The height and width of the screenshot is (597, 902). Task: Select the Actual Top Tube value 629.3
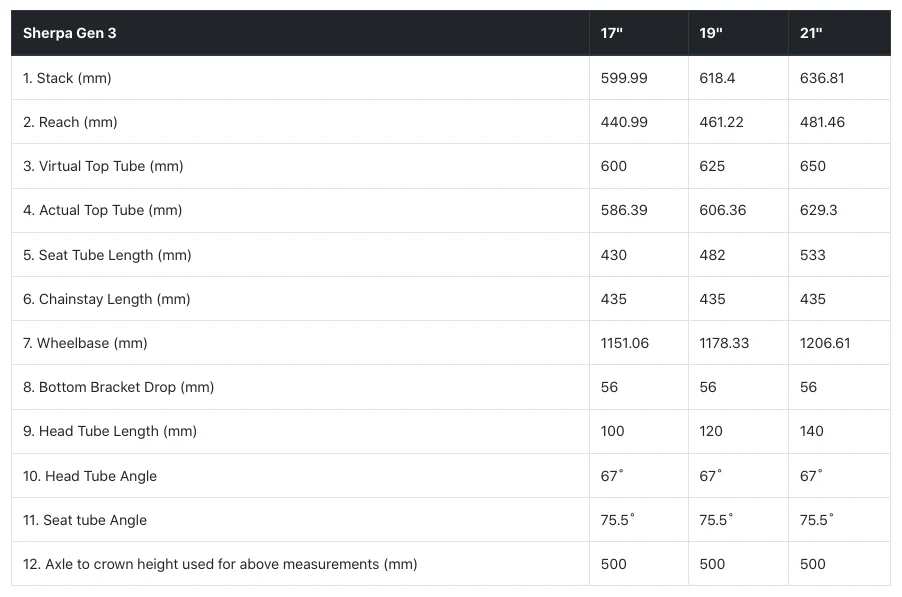click(x=819, y=210)
